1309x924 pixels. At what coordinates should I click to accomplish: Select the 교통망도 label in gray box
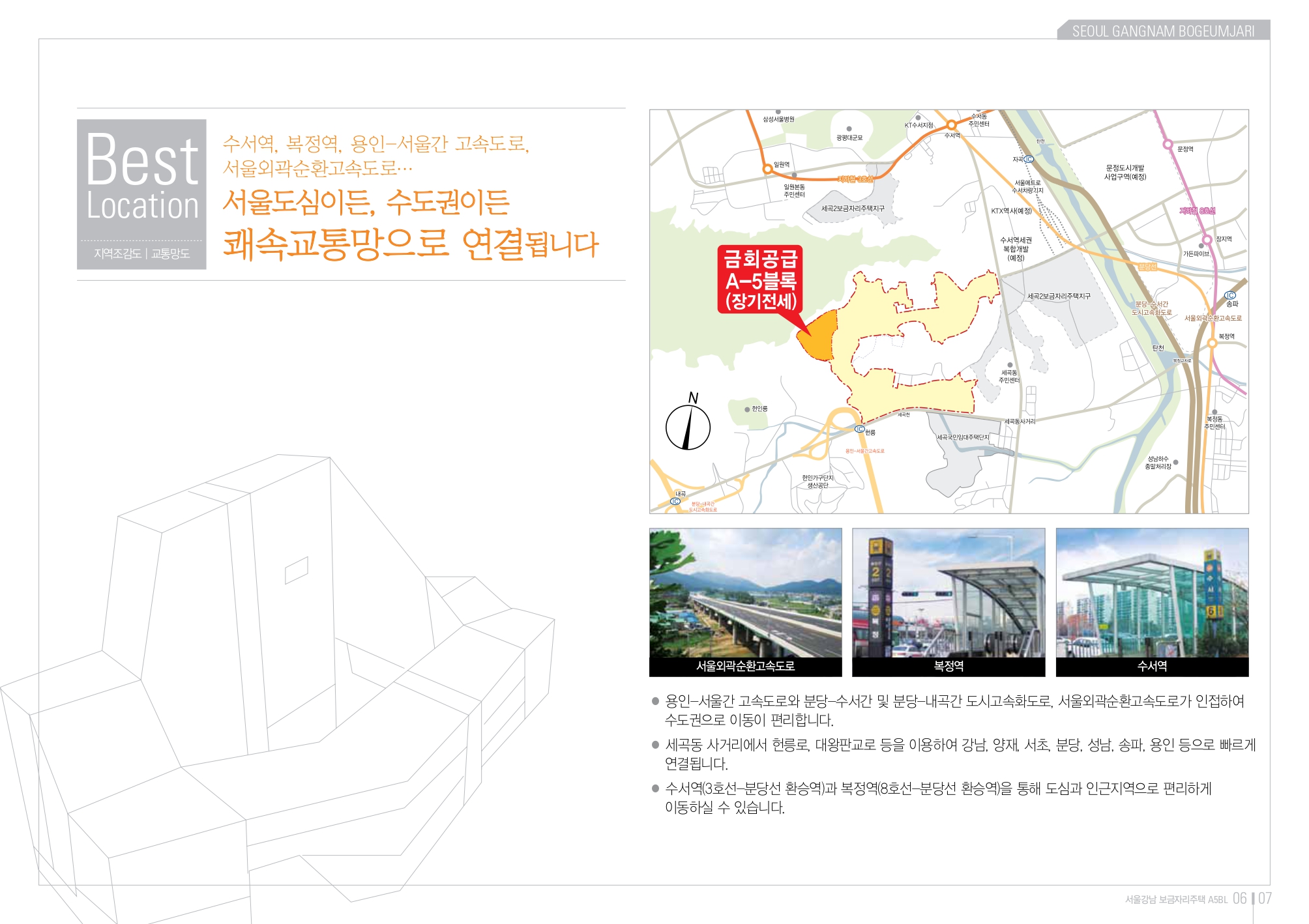pos(171,253)
